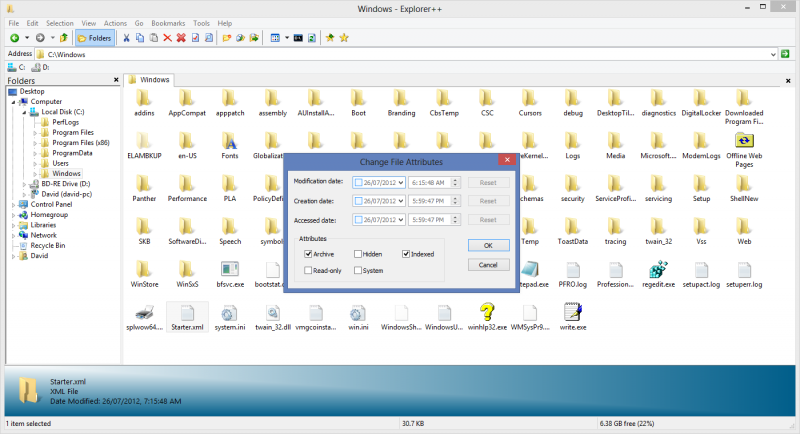Screen dimensions: 800x434
Task: Go up one folder level
Action: [x=64, y=38]
